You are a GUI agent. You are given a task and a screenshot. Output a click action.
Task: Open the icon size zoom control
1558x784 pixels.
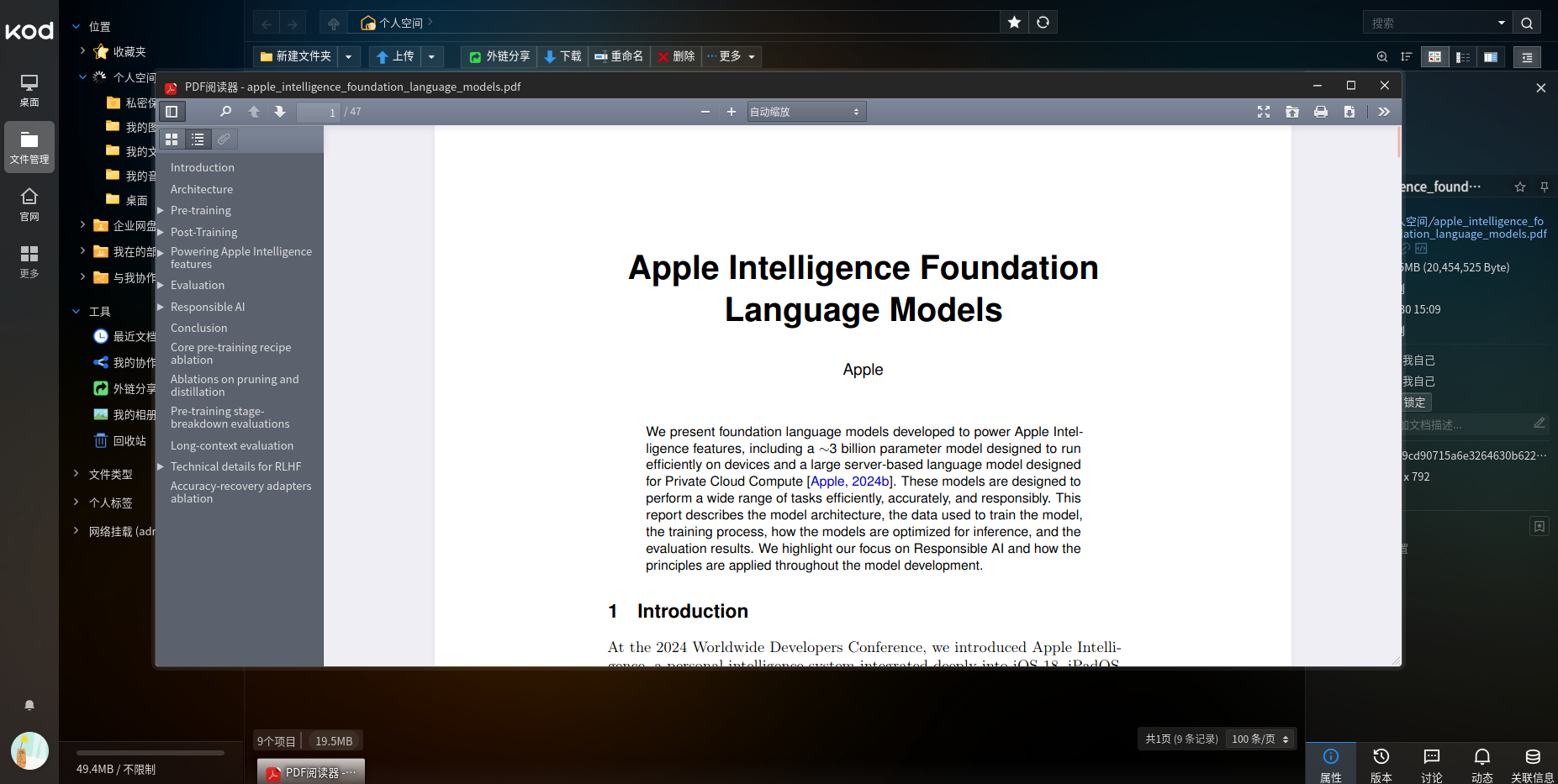coord(1382,57)
